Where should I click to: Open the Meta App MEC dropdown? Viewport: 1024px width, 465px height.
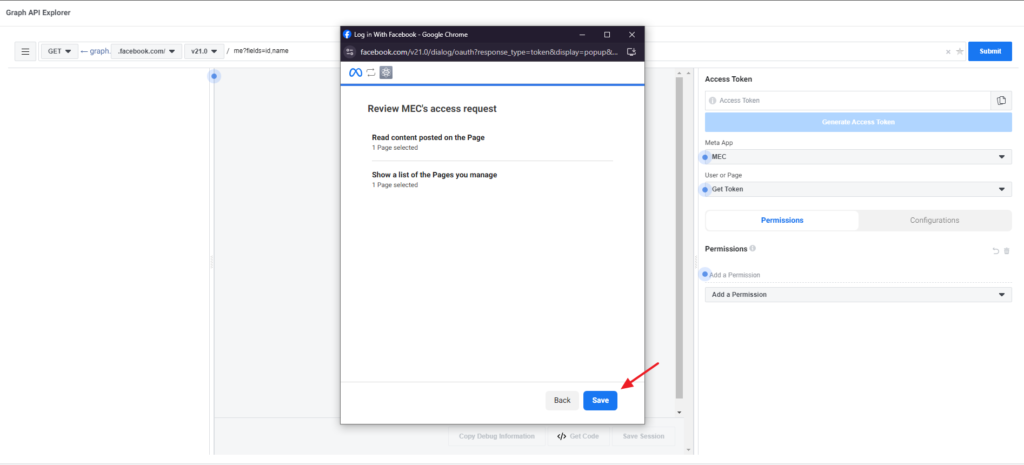(x=857, y=157)
